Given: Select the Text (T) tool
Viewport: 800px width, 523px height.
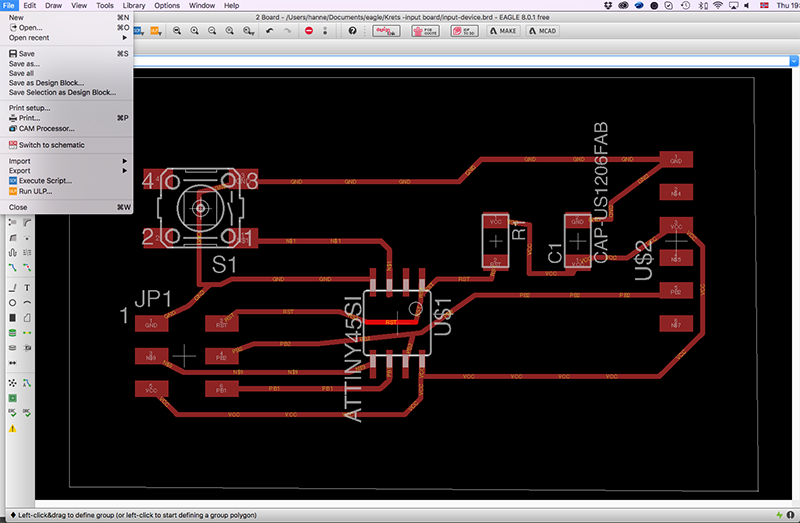Looking at the screenshot, I should pyautogui.click(x=27, y=288).
